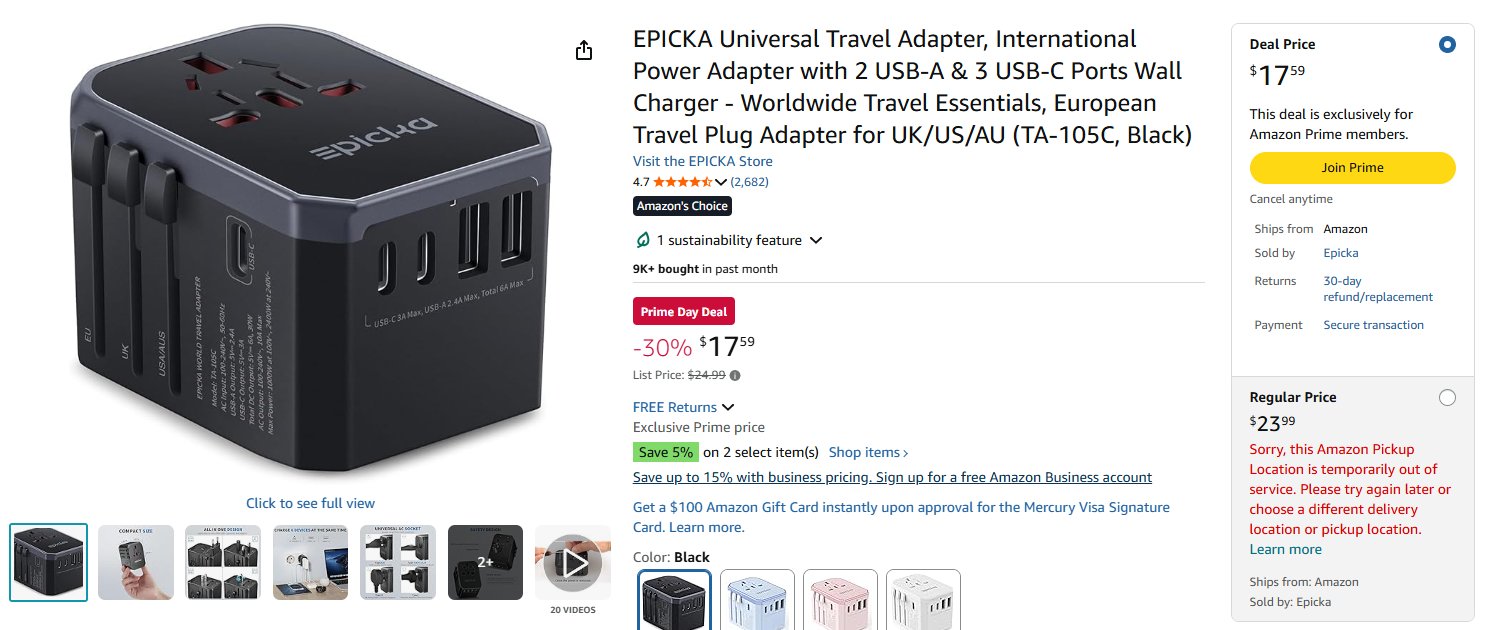
Task: Click the Prime Day Deal badge
Action: tap(684, 312)
